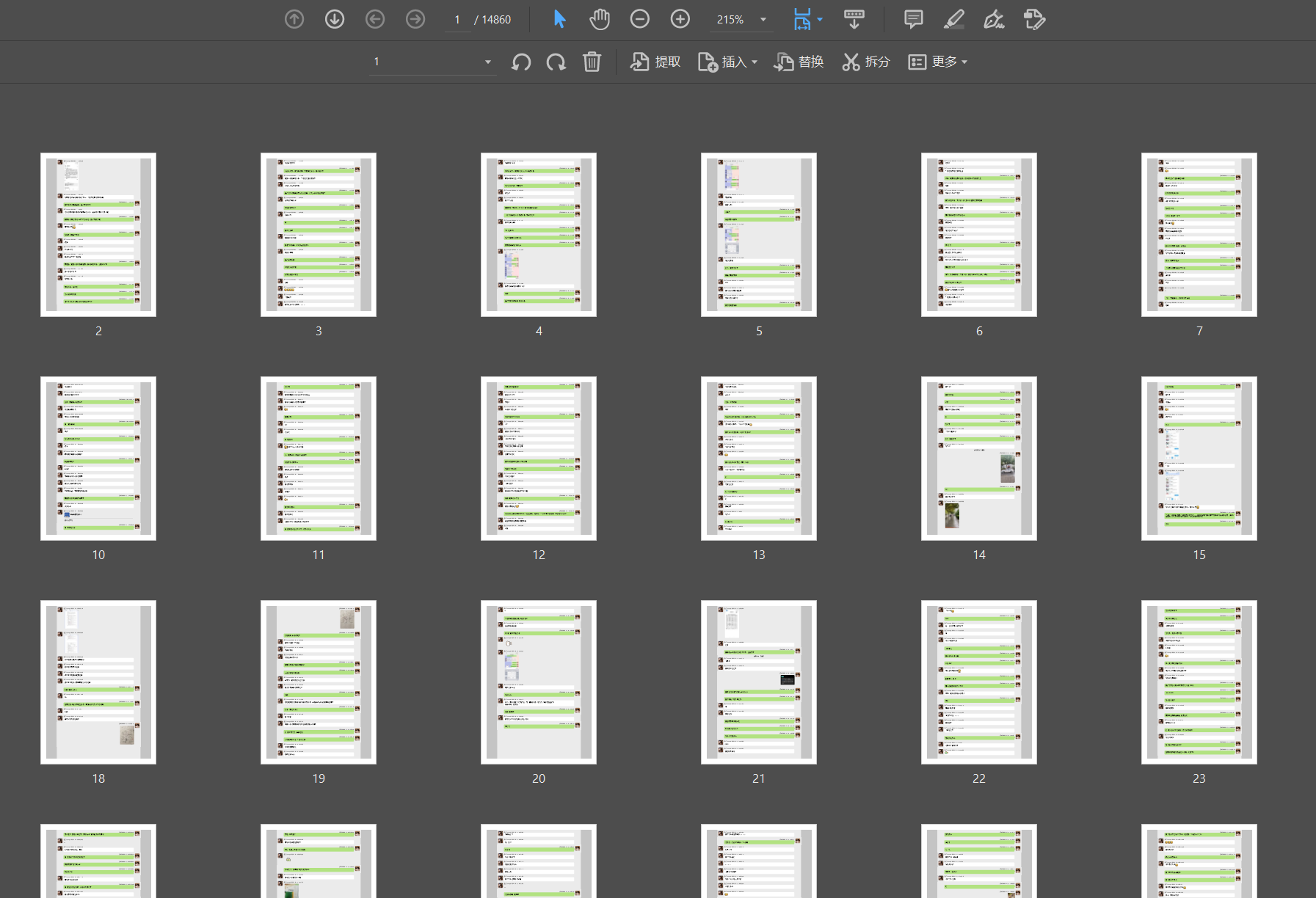Select the arrow selection tool
Viewport: 1316px width, 898px height.
click(x=559, y=20)
